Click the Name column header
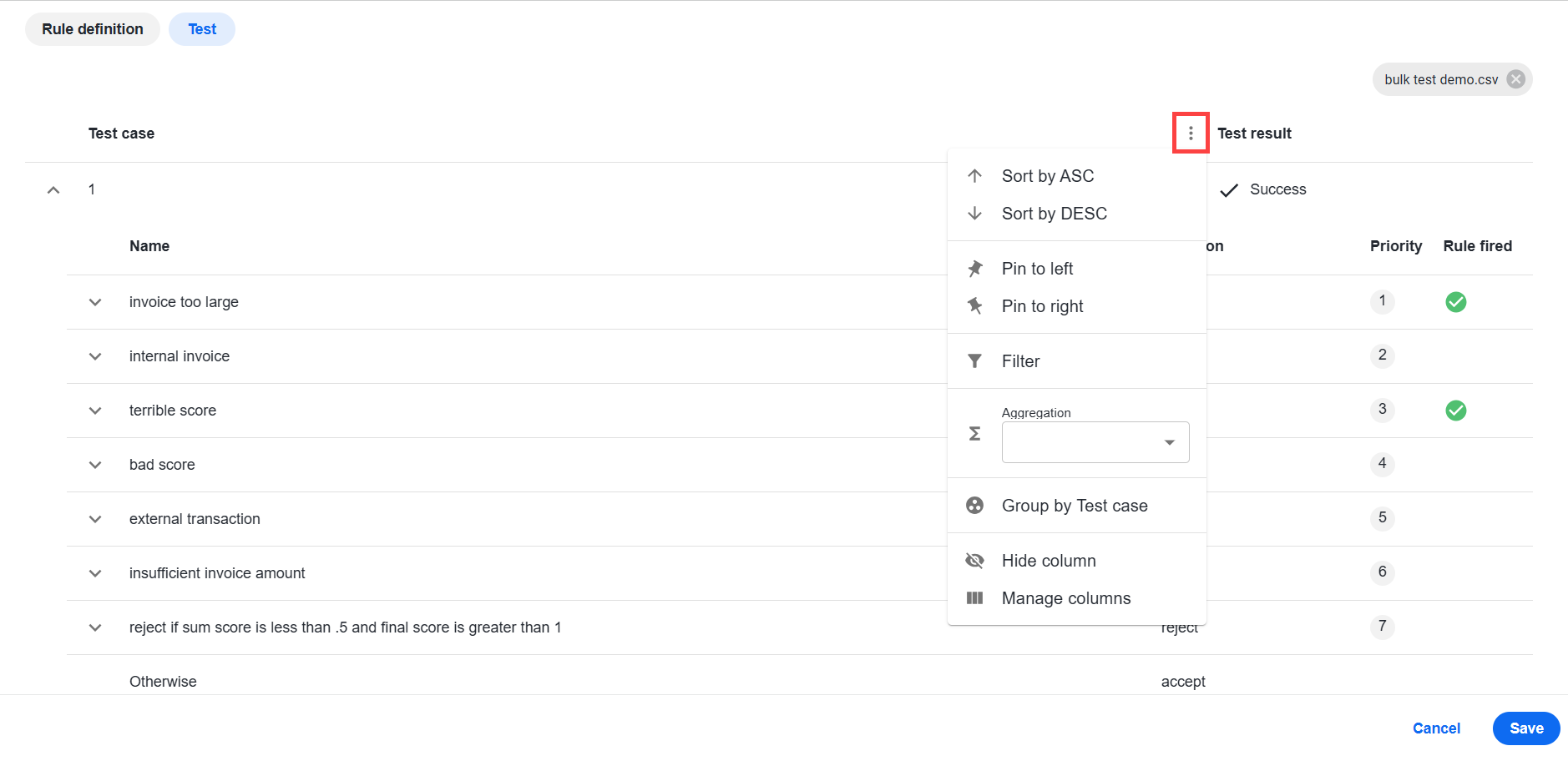Viewport: 1568px width, 761px height. [x=149, y=246]
